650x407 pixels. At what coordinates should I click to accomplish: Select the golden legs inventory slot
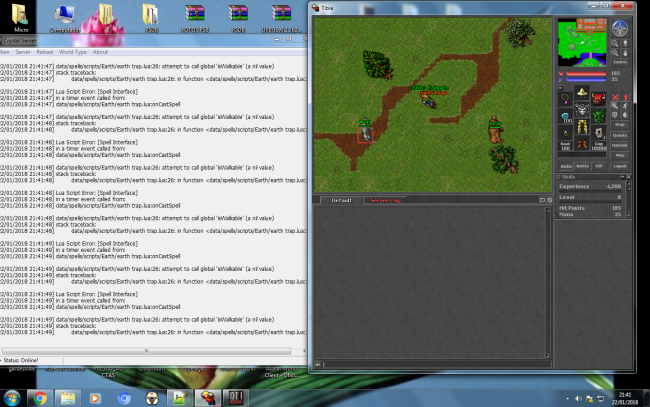click(x=582, y=127)
